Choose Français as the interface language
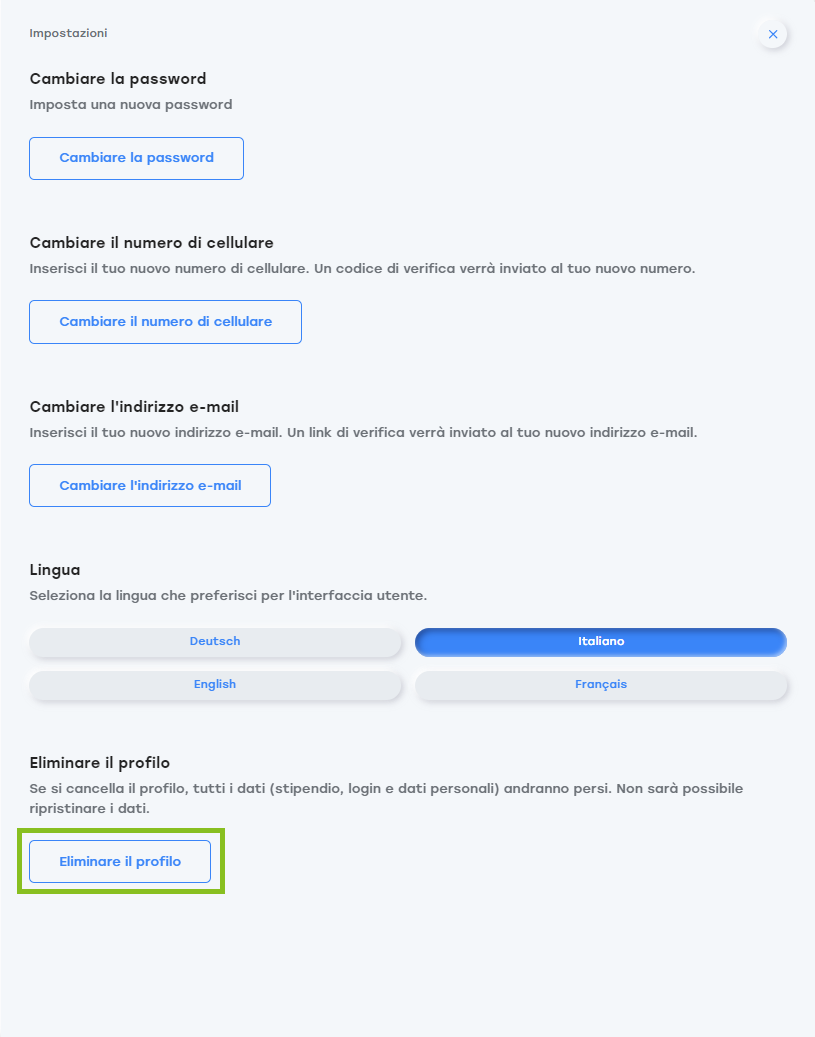 [601, 684]
